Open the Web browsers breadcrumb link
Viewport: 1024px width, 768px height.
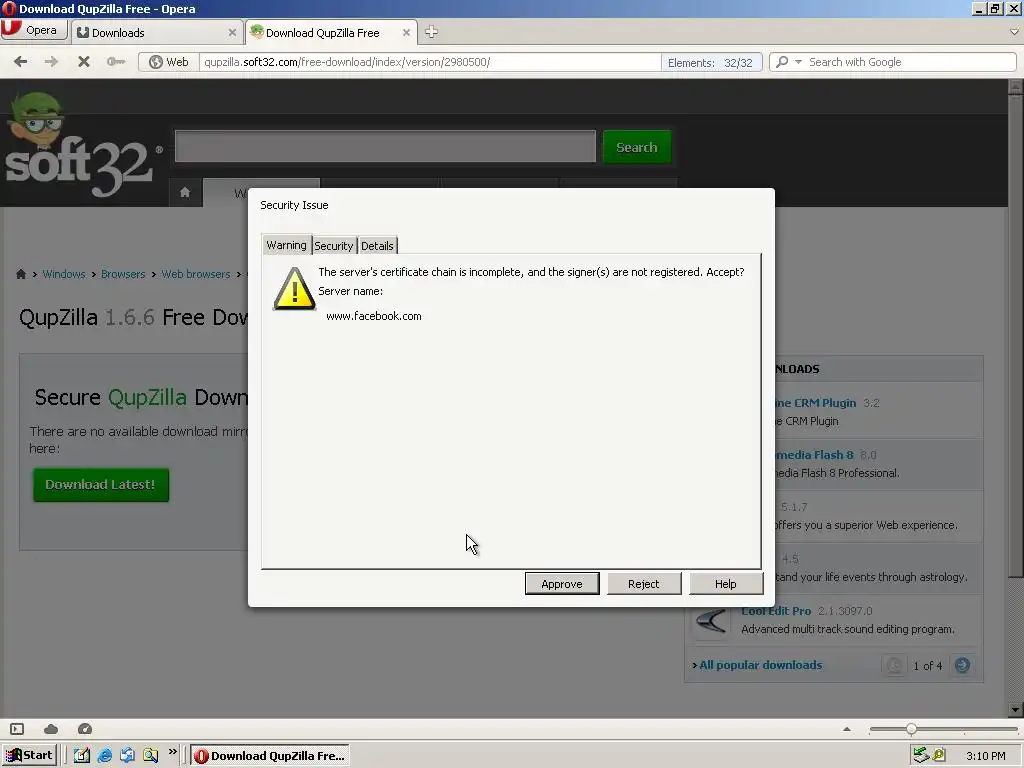coord(196,274)
